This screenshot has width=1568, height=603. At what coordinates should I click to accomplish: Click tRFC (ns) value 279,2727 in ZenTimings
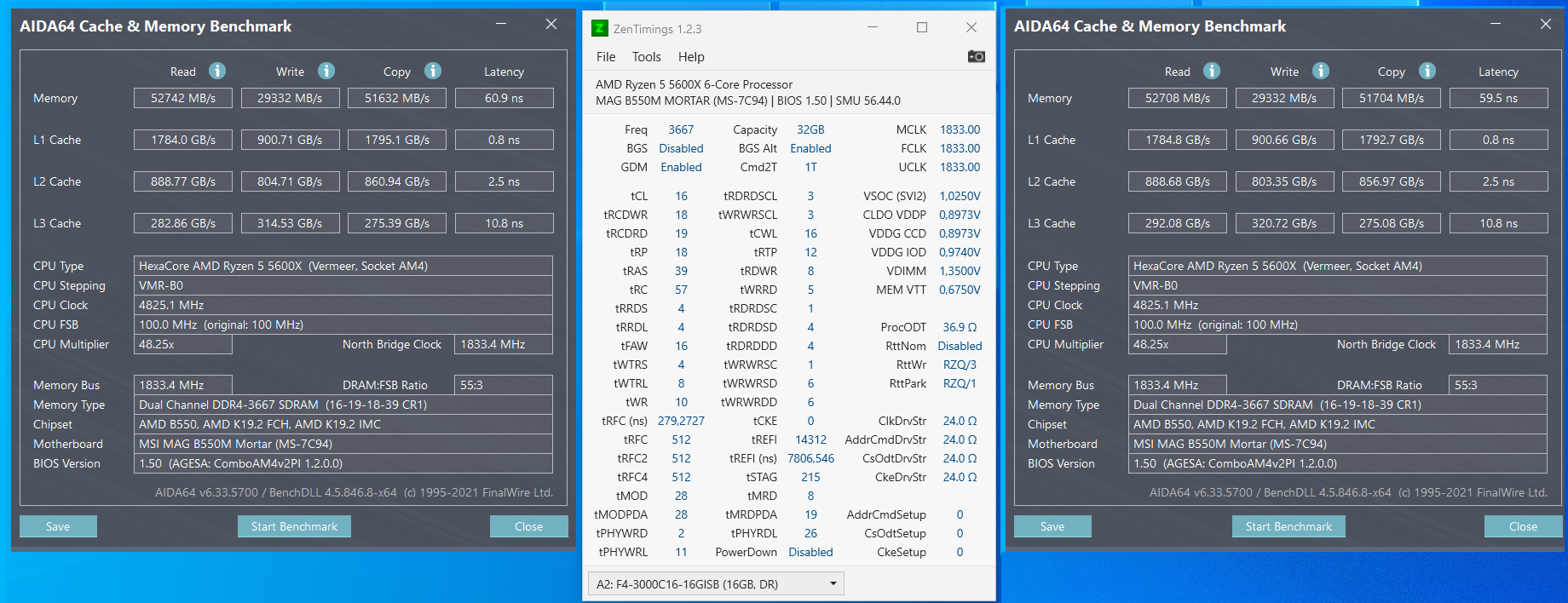click(681, 421)
